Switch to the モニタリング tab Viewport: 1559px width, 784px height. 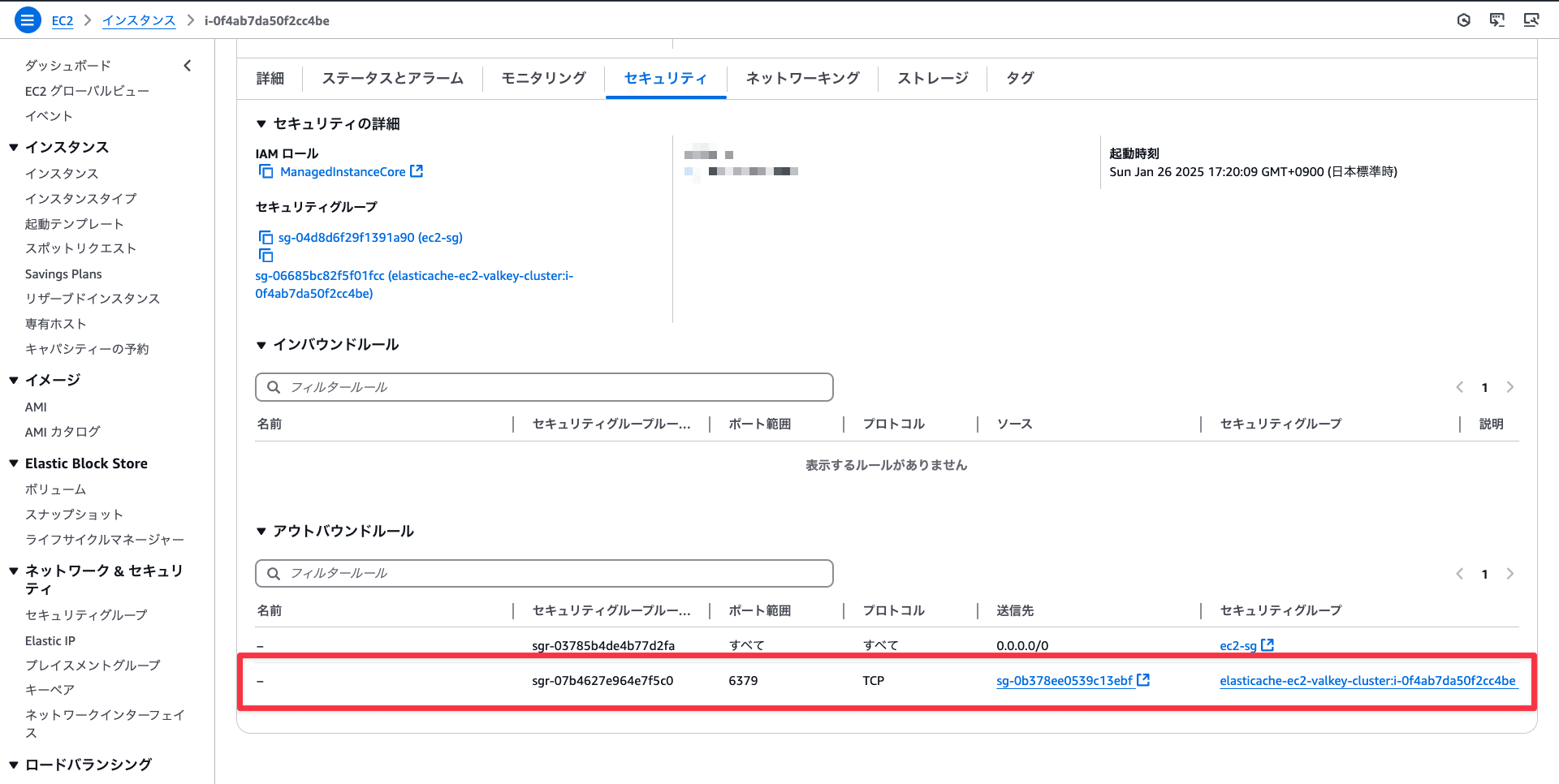click(x=544, y=78)
